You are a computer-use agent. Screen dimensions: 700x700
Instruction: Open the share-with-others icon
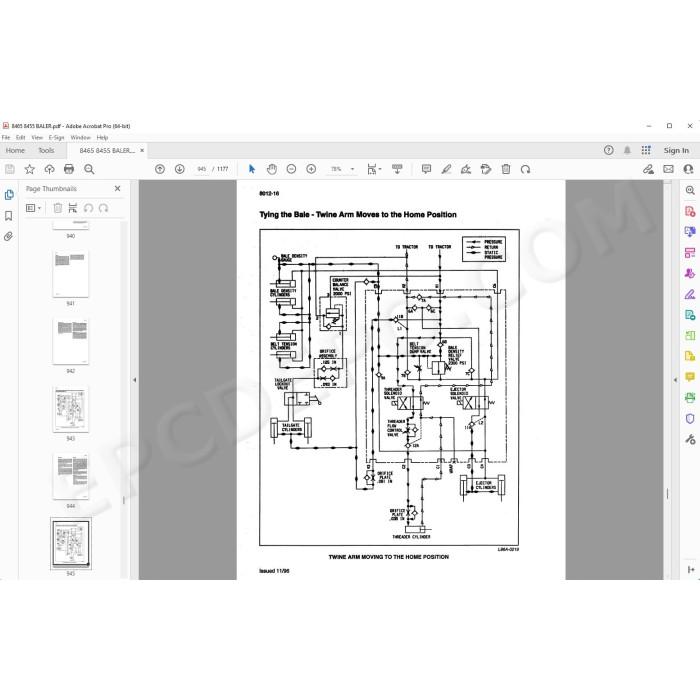688,169
